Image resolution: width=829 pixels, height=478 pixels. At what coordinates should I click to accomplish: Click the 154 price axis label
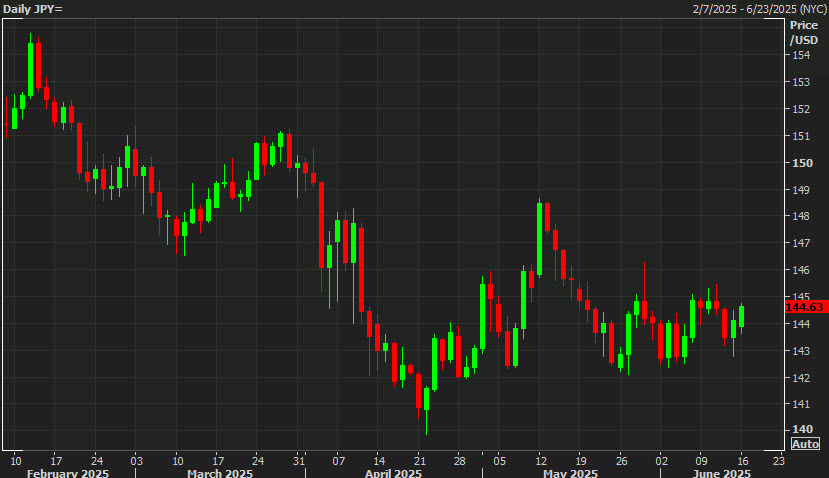[x=800, y=55]
